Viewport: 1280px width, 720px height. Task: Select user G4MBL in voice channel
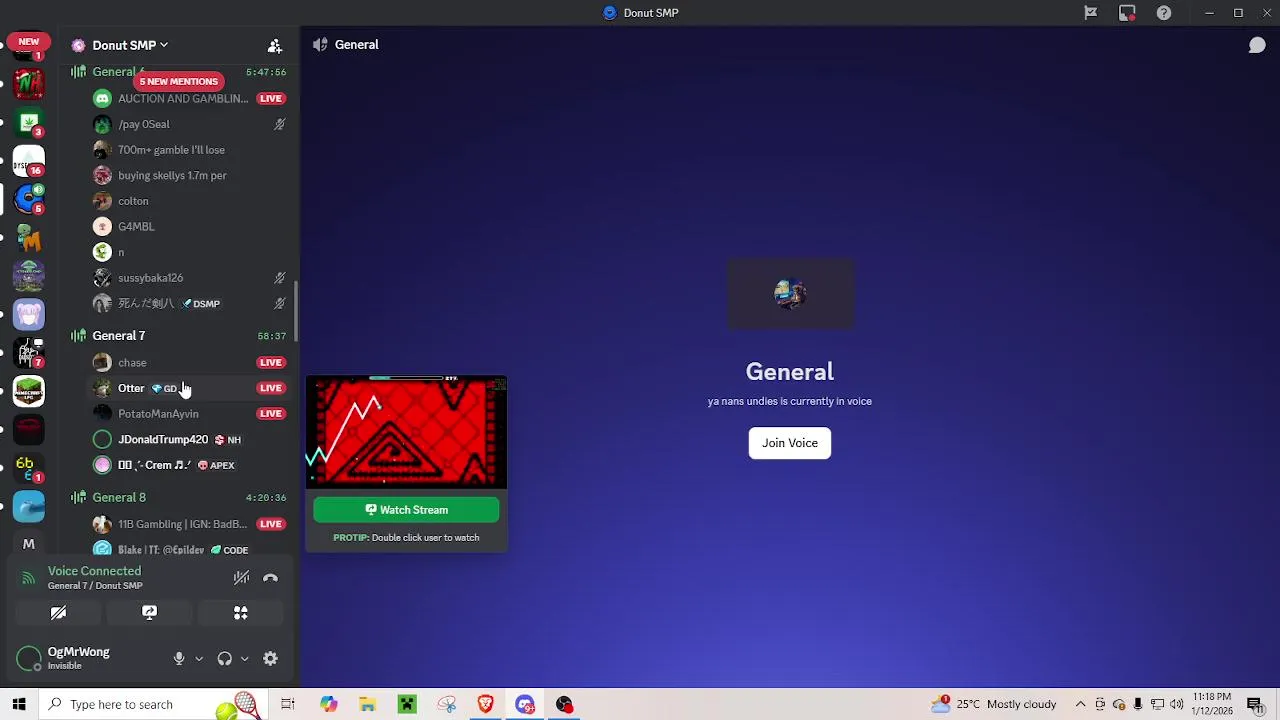tap(136, 227)
